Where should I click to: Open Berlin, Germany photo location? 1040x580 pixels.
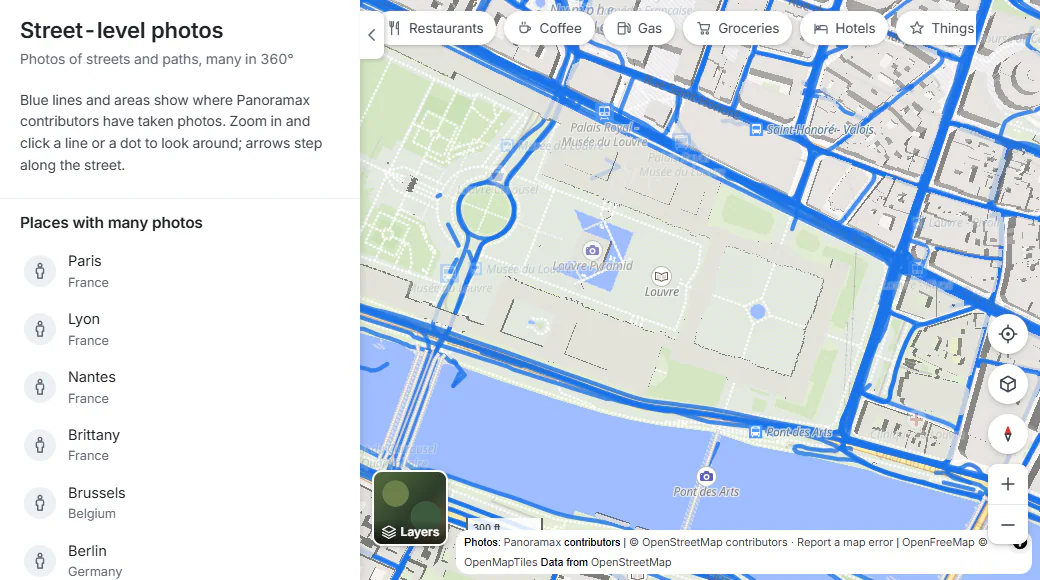(x=180, y=561)
